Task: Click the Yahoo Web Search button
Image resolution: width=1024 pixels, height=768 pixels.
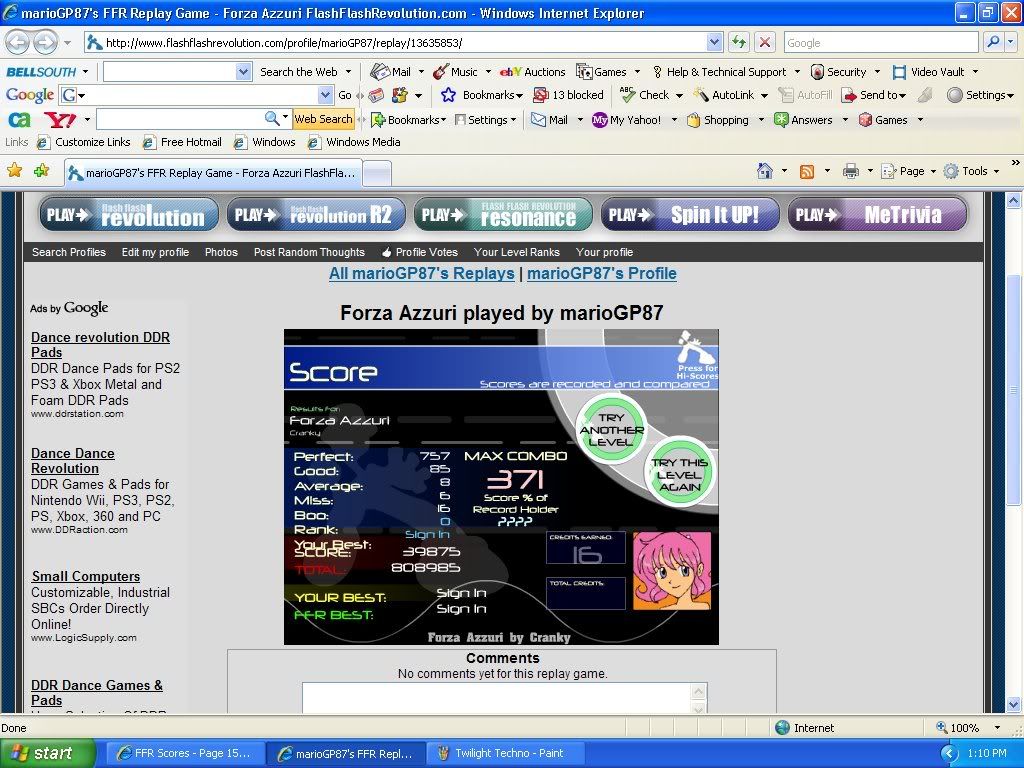Action: 322,119
